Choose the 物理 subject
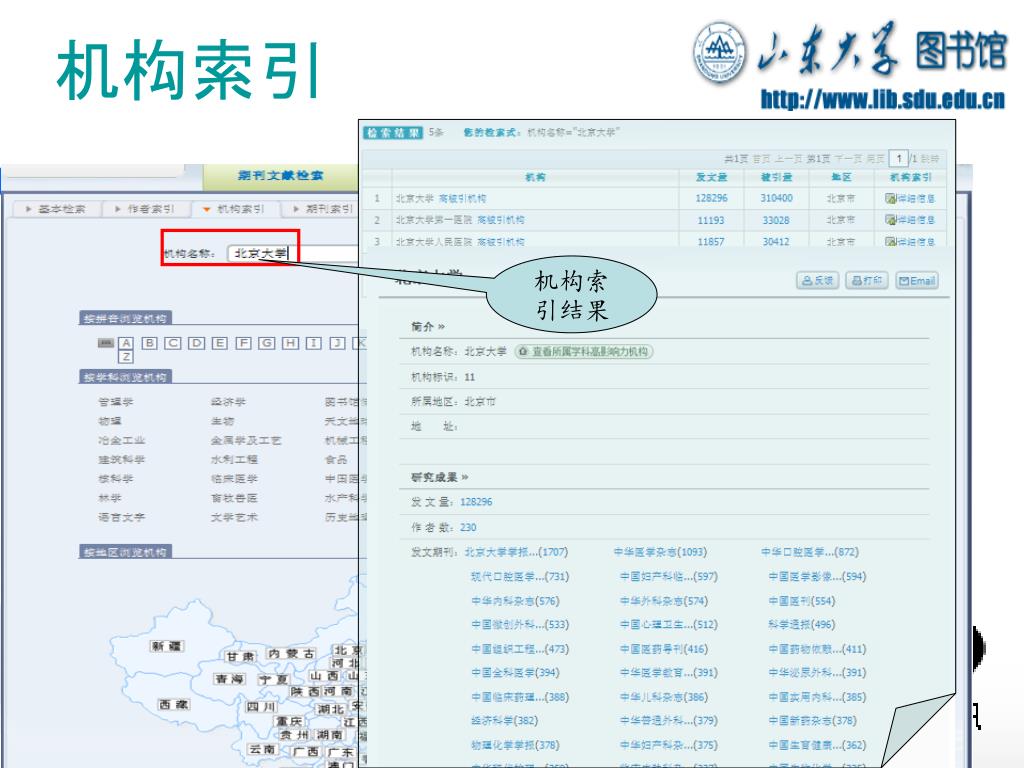 coord(110,421)
